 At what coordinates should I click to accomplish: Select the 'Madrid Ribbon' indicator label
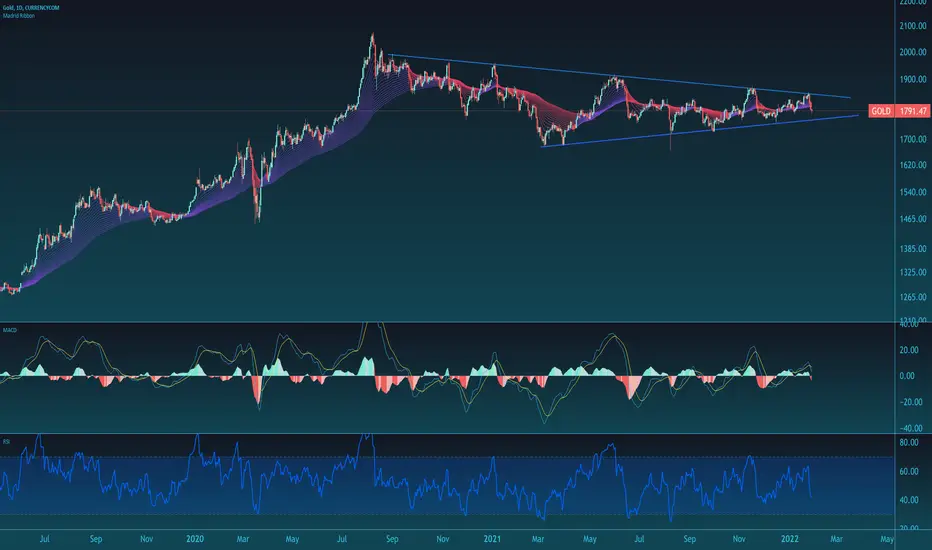18,16
